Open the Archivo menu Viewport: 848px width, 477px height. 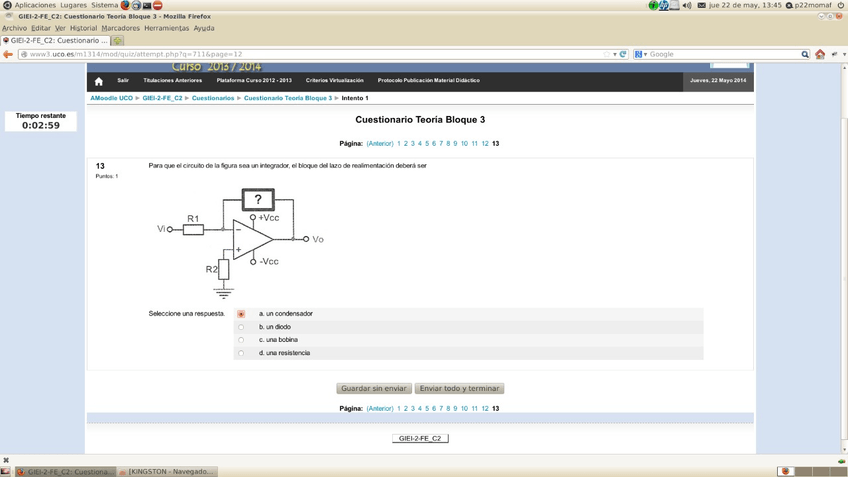[x=15, y=28]
